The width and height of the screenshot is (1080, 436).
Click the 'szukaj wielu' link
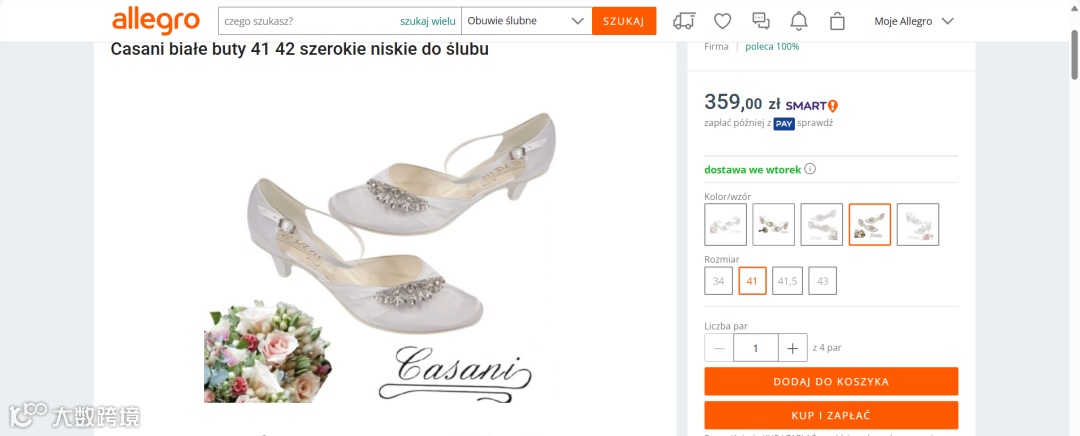click(x=427, y=21)
